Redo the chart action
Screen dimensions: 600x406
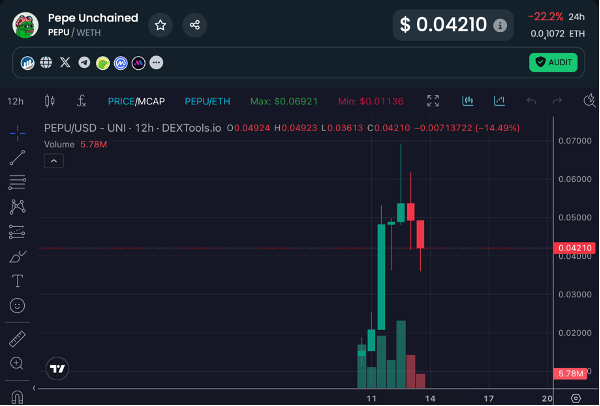tap(557, 101)
